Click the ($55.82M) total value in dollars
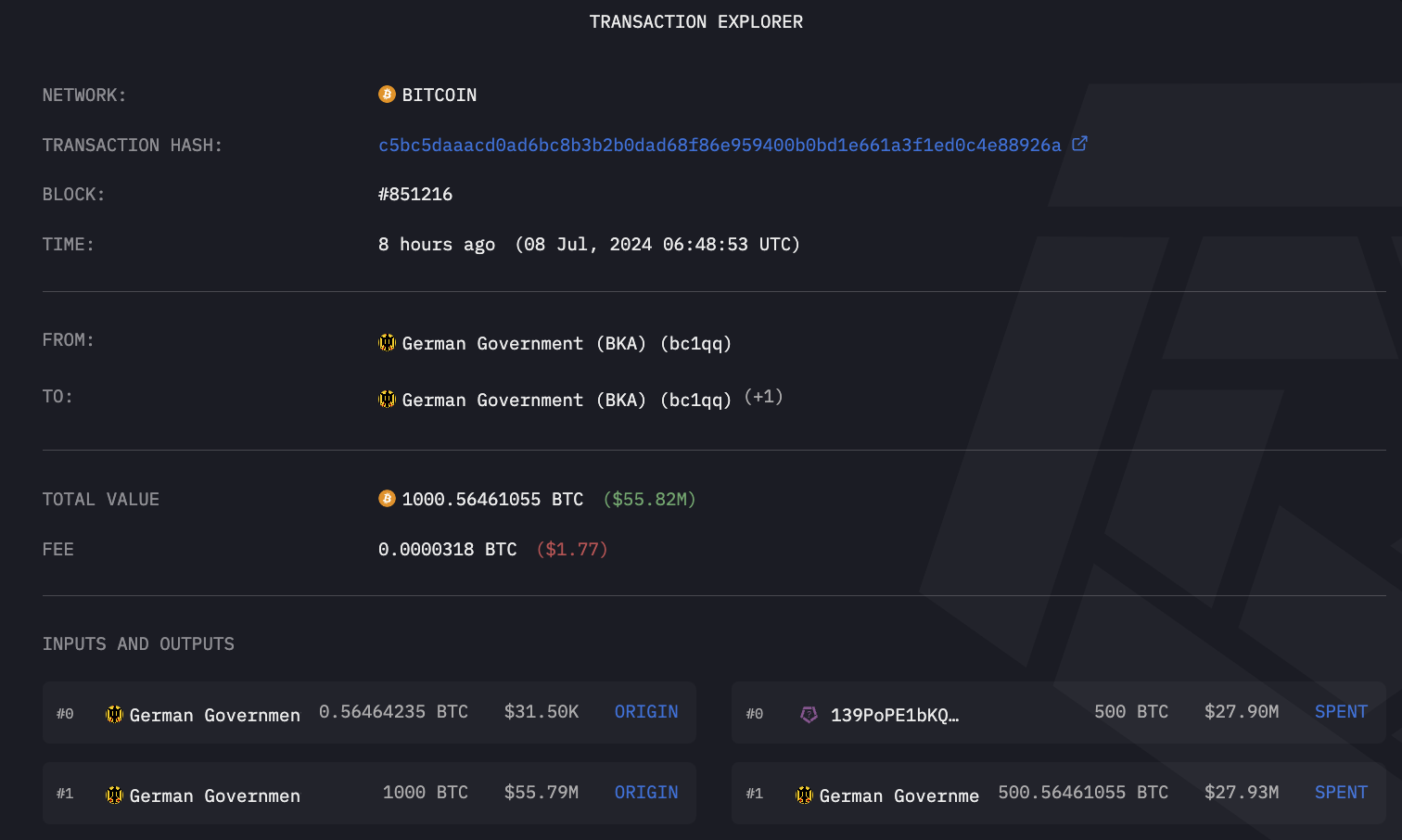Screen dimensions: 1402x840 649,499
